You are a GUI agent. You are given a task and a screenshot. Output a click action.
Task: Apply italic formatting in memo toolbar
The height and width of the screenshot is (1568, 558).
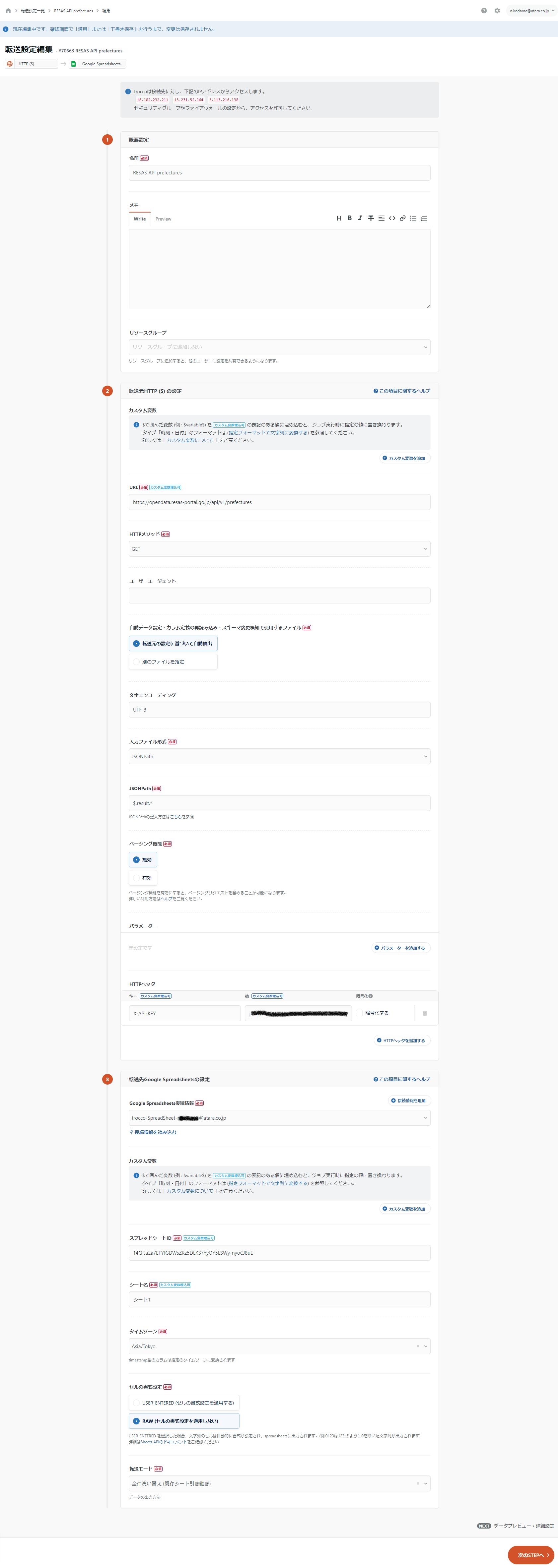coord(360,218)
